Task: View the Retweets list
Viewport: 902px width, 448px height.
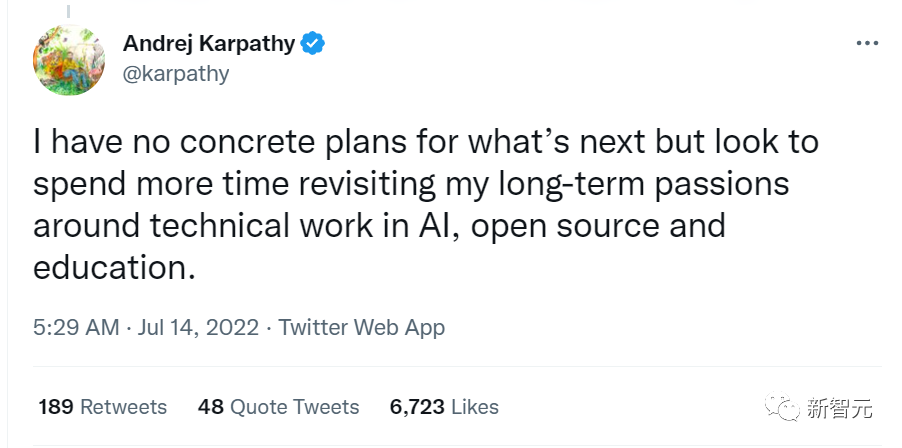Action: (123, 407)
